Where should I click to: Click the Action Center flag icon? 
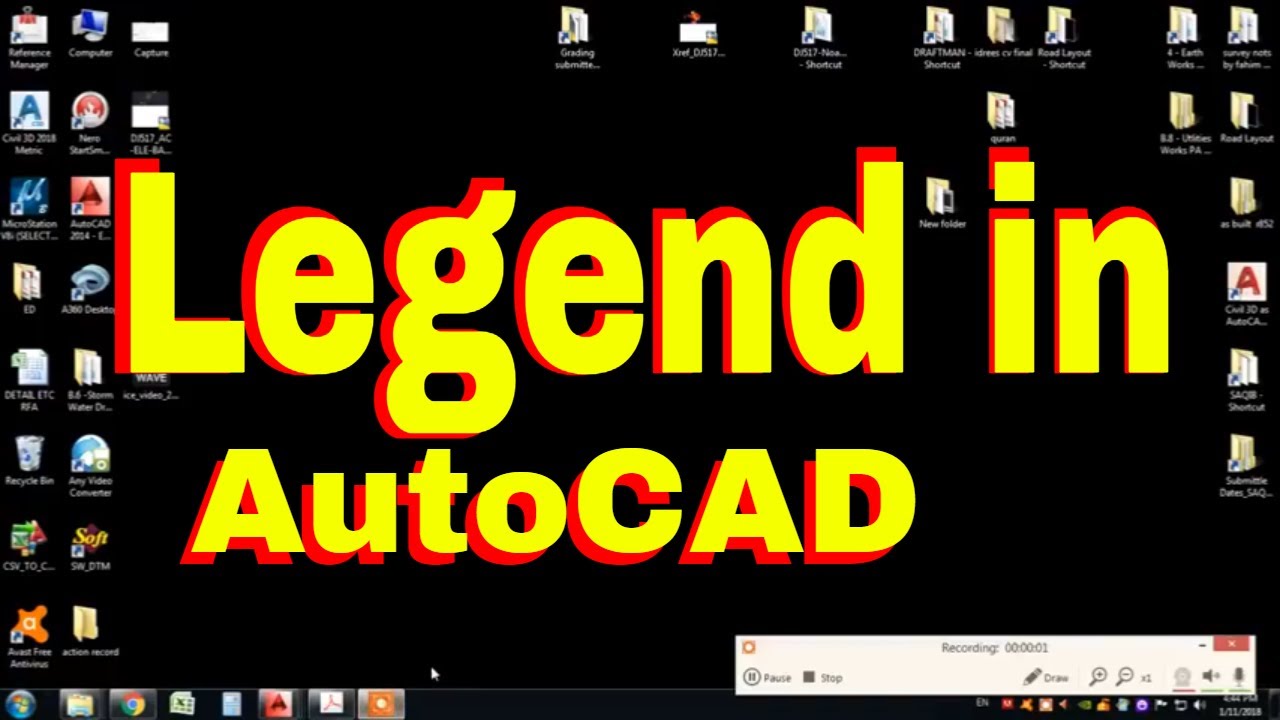(x=1162, y=704)
